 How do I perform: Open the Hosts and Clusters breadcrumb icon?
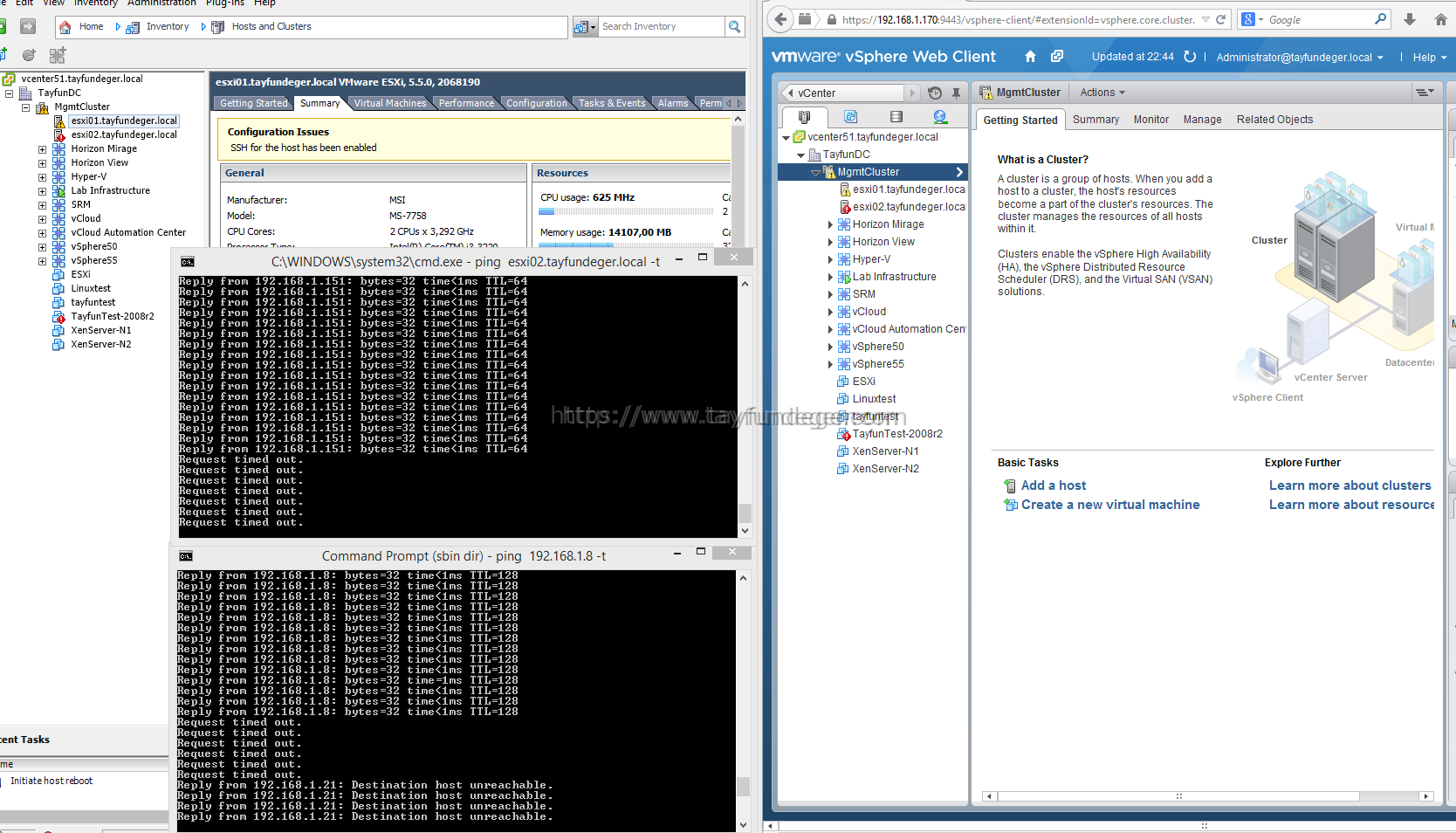217,27
